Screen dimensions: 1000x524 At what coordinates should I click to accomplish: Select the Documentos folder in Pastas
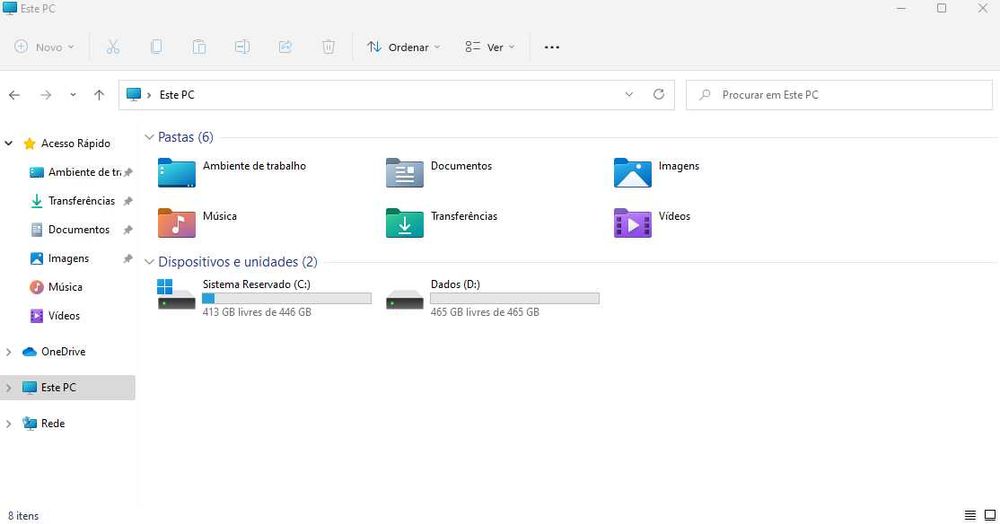click(439, 172)
